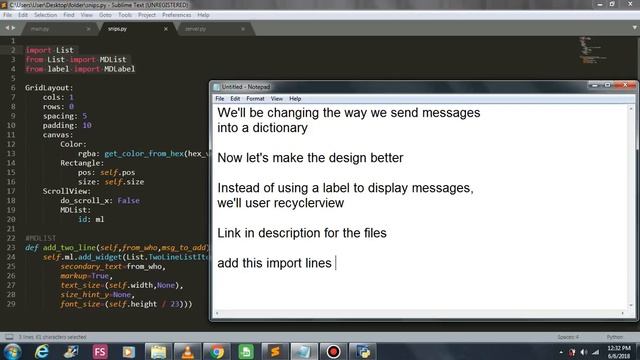Open the Python syntax selector in the status bar
The image size is (640, 360).
[x=615, y=337]
